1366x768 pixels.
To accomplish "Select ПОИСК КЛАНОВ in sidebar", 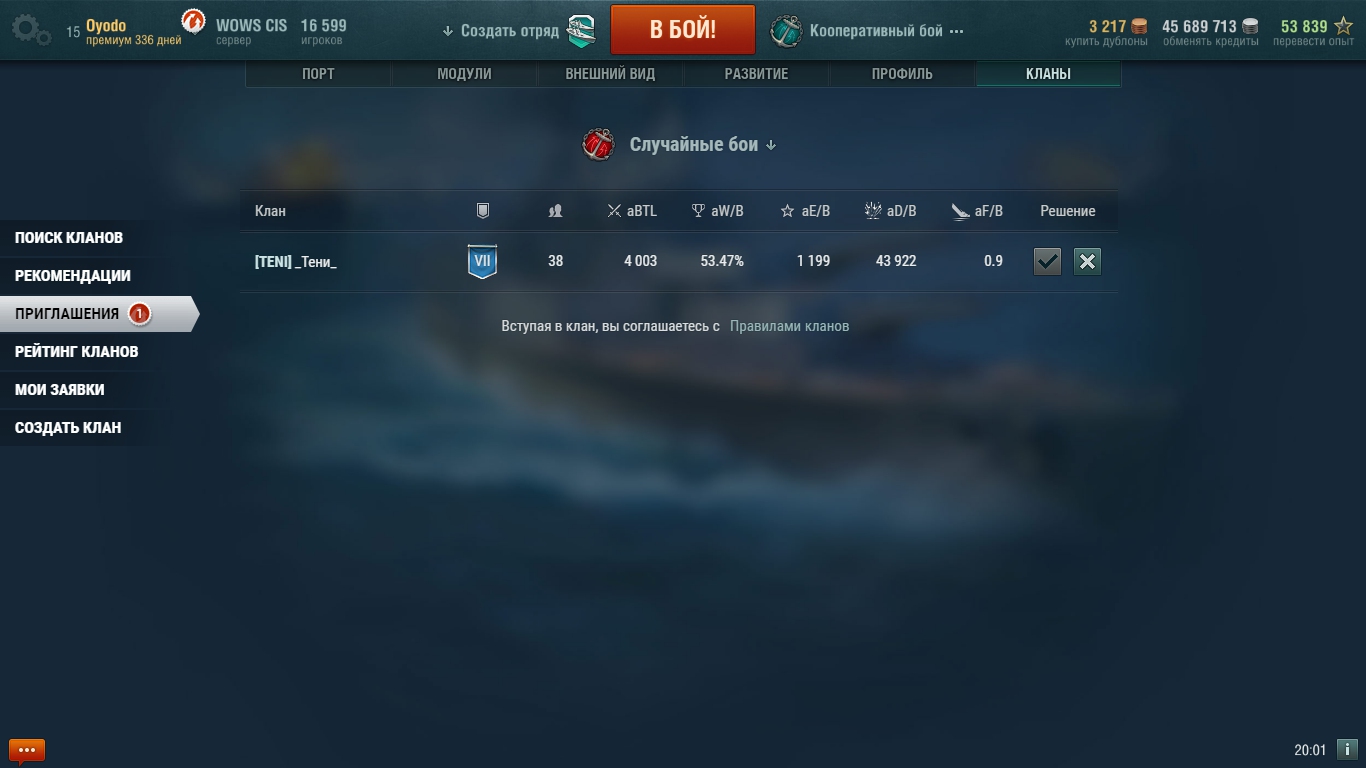I will [69, 238].
